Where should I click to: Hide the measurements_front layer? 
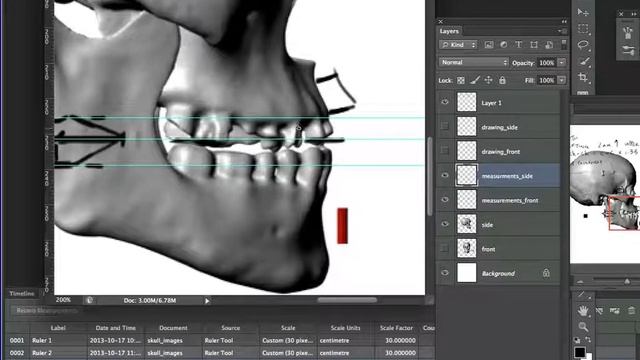click(445, 200)
